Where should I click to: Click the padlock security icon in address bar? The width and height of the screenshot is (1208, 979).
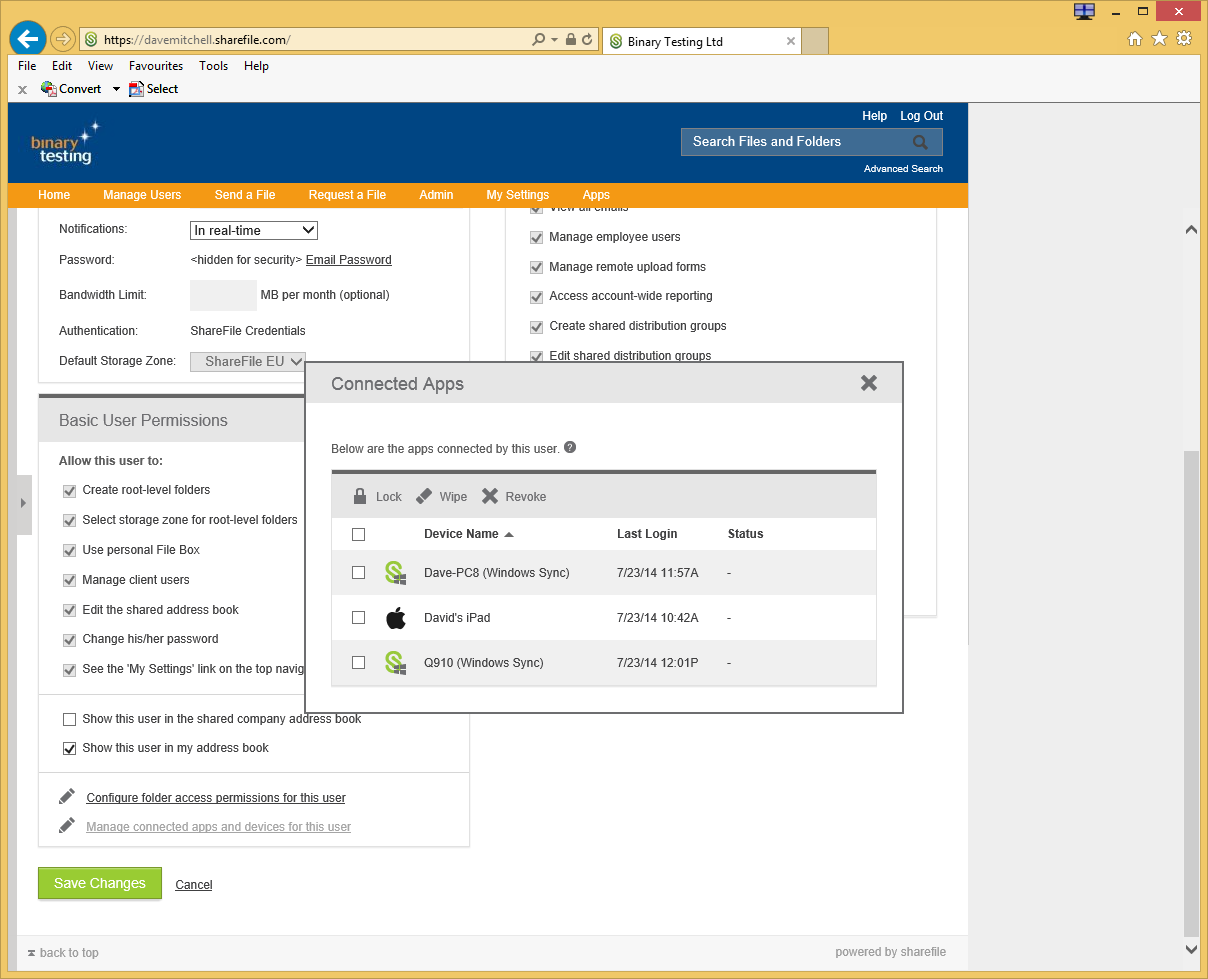click(x=571, y=40)
